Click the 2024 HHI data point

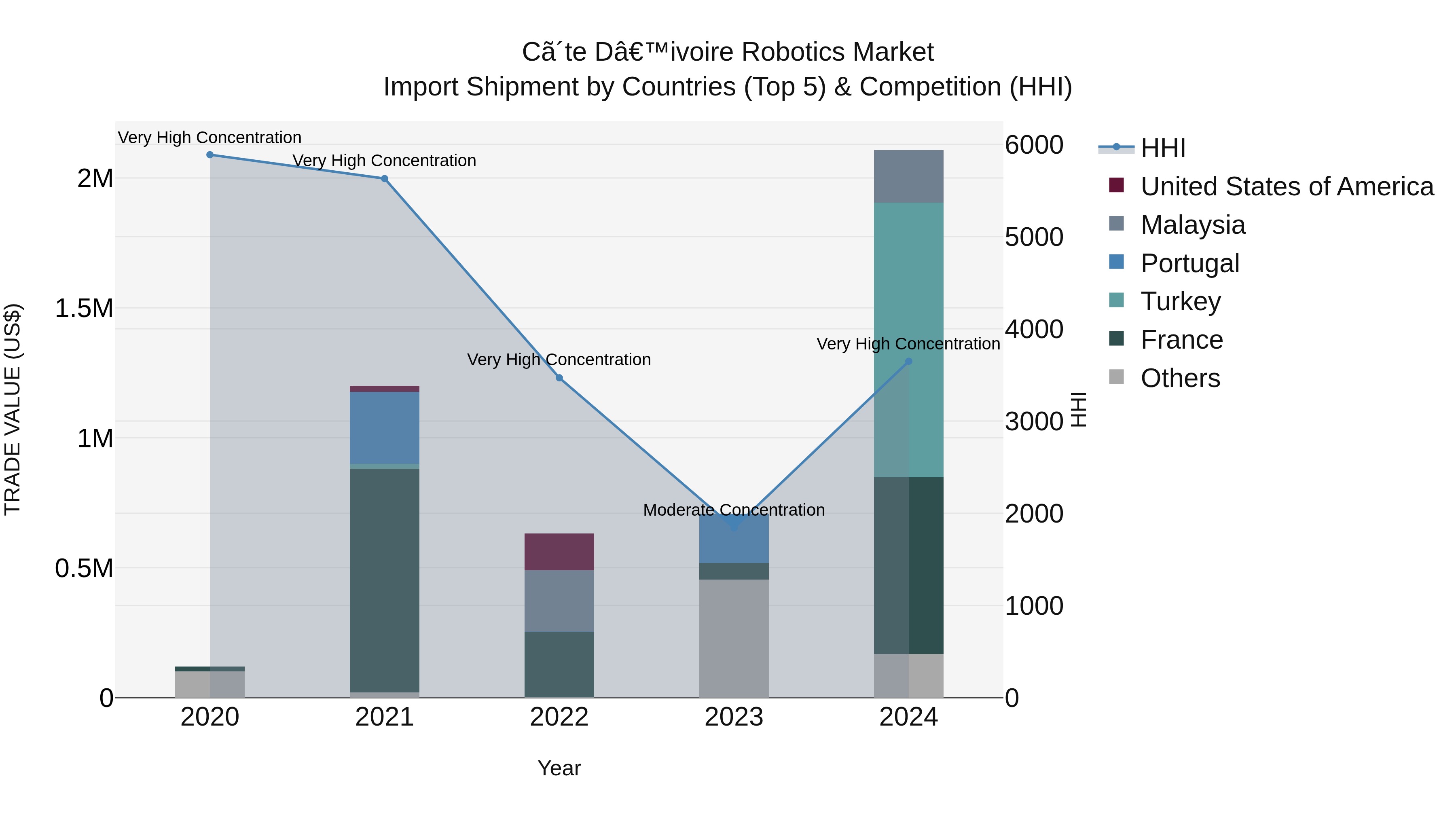[x=908, y=362]
